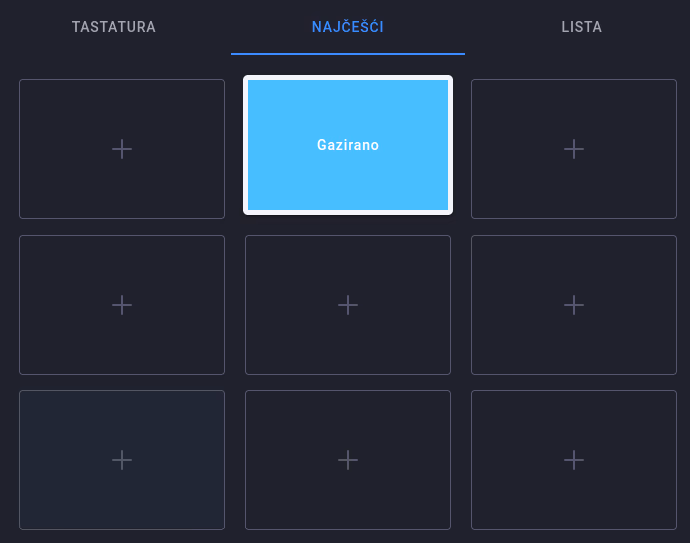Add item in plus tile left of Gazirano
690x543 pixels.
(x=122, y=149)
